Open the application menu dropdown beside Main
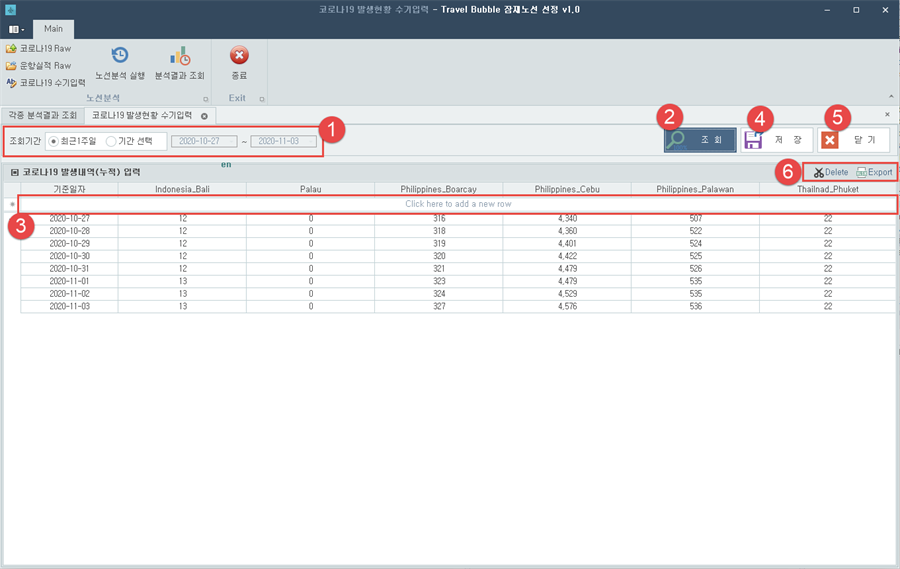This screenshot has height=569, width=900. pos(16,29)
